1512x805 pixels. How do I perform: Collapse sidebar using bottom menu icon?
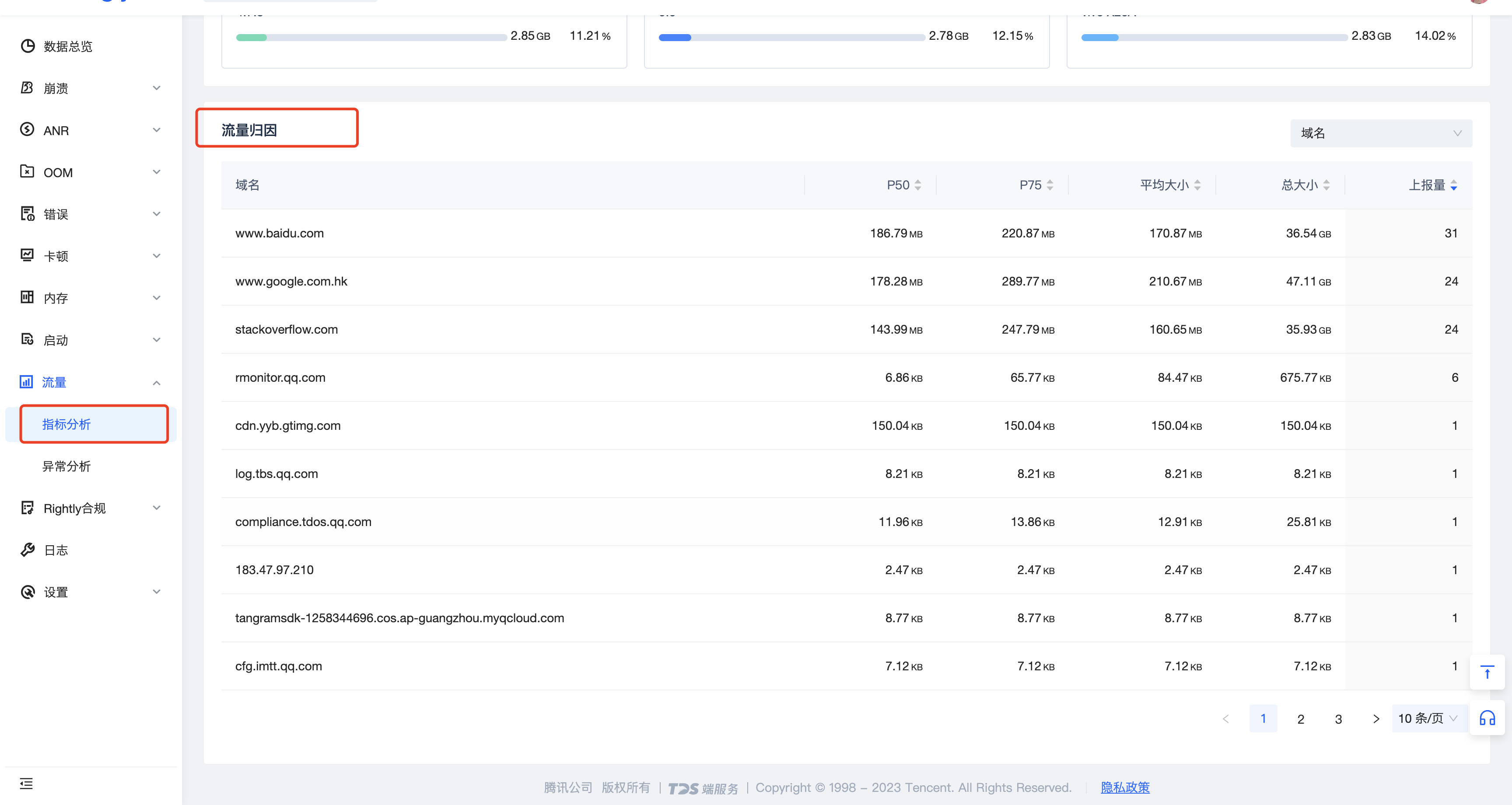click(26, 783)
